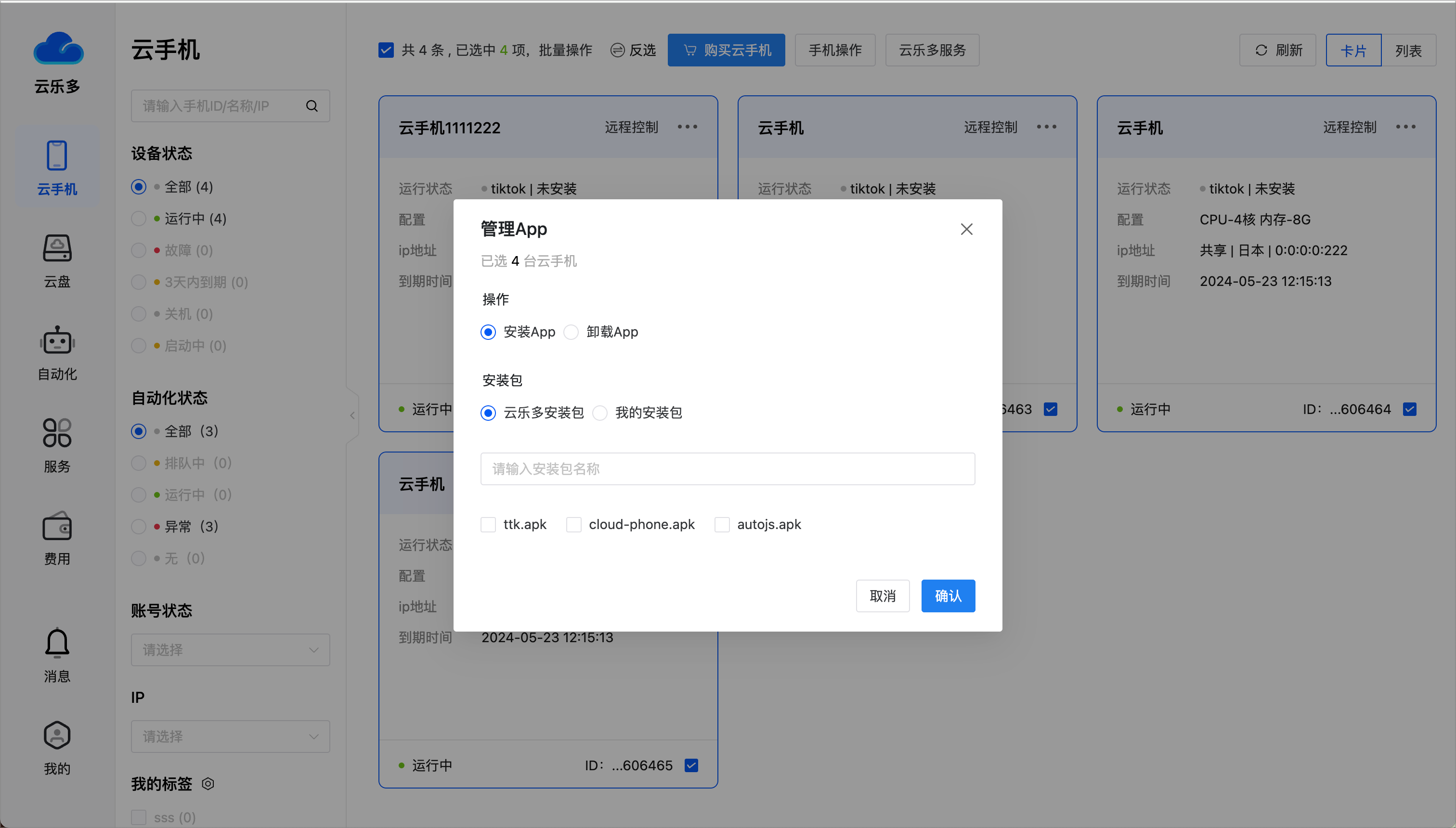This screenshot has height=828, width=1456.
Task: Toggle the sss (0) tag checkbox
Action: point(138,817)
